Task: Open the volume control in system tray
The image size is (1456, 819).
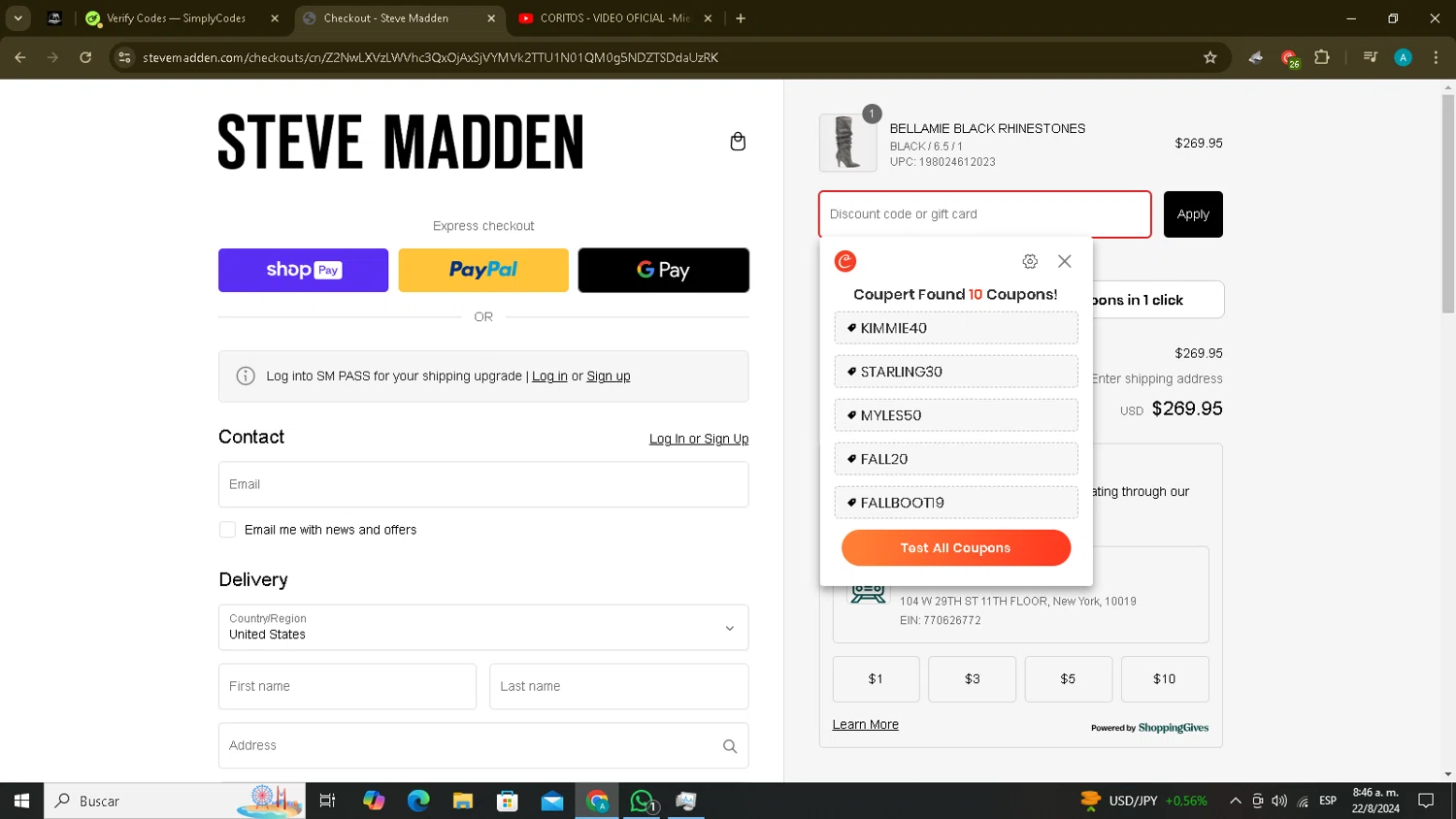Action: [1279, 801]
